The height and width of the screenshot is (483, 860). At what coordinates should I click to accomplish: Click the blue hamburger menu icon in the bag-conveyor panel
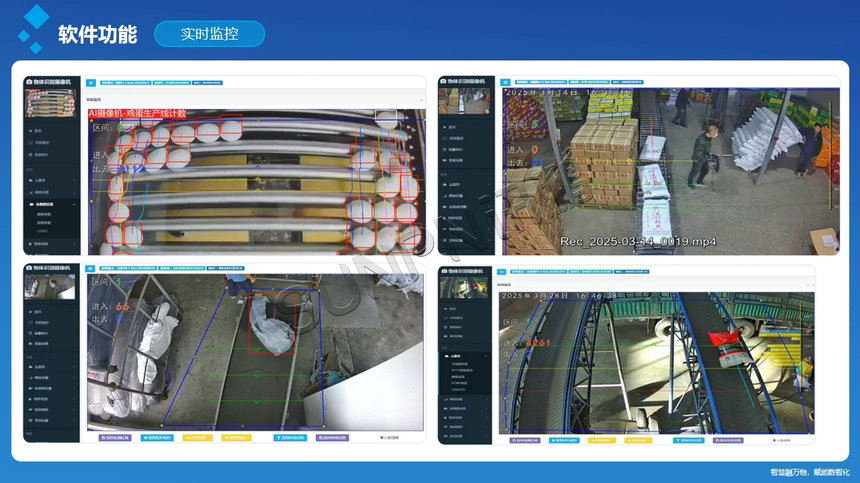[89, 269]
